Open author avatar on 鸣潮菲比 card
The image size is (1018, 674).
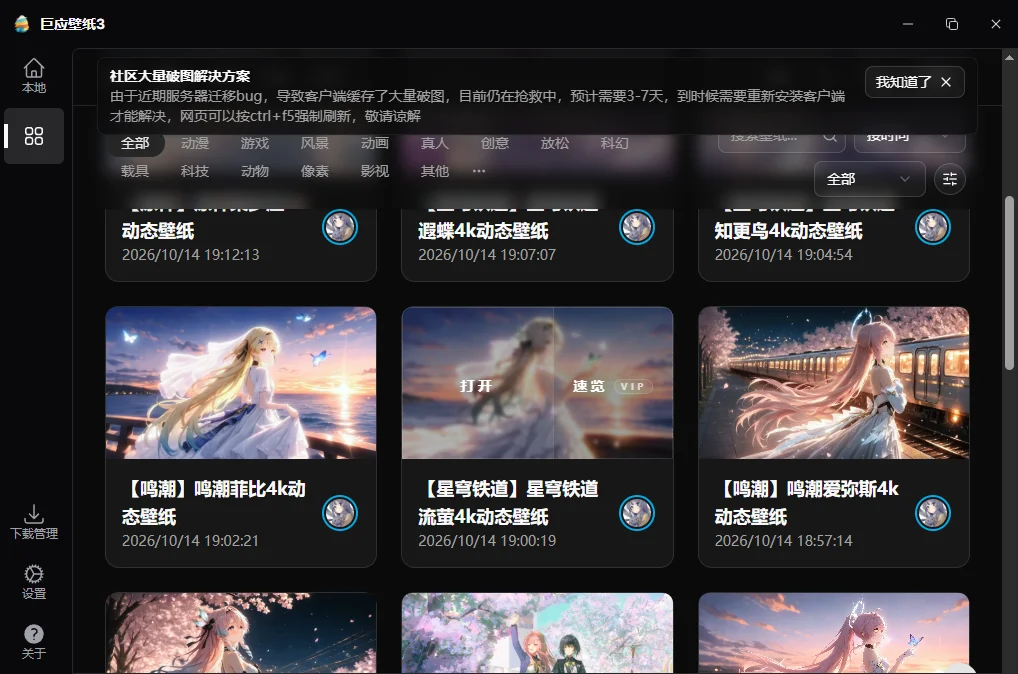[340, 514]
